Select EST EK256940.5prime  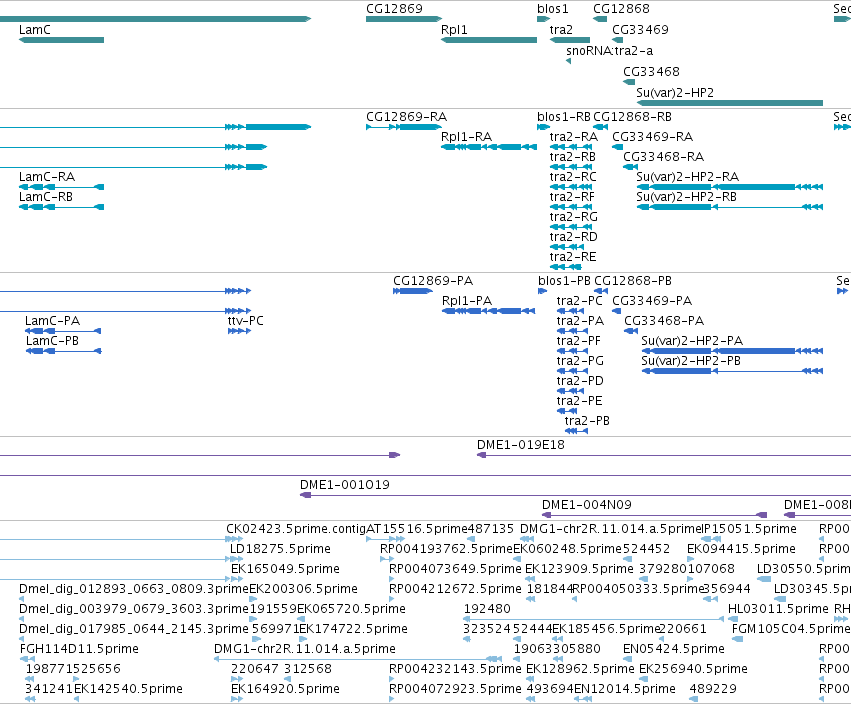[693, 669]
